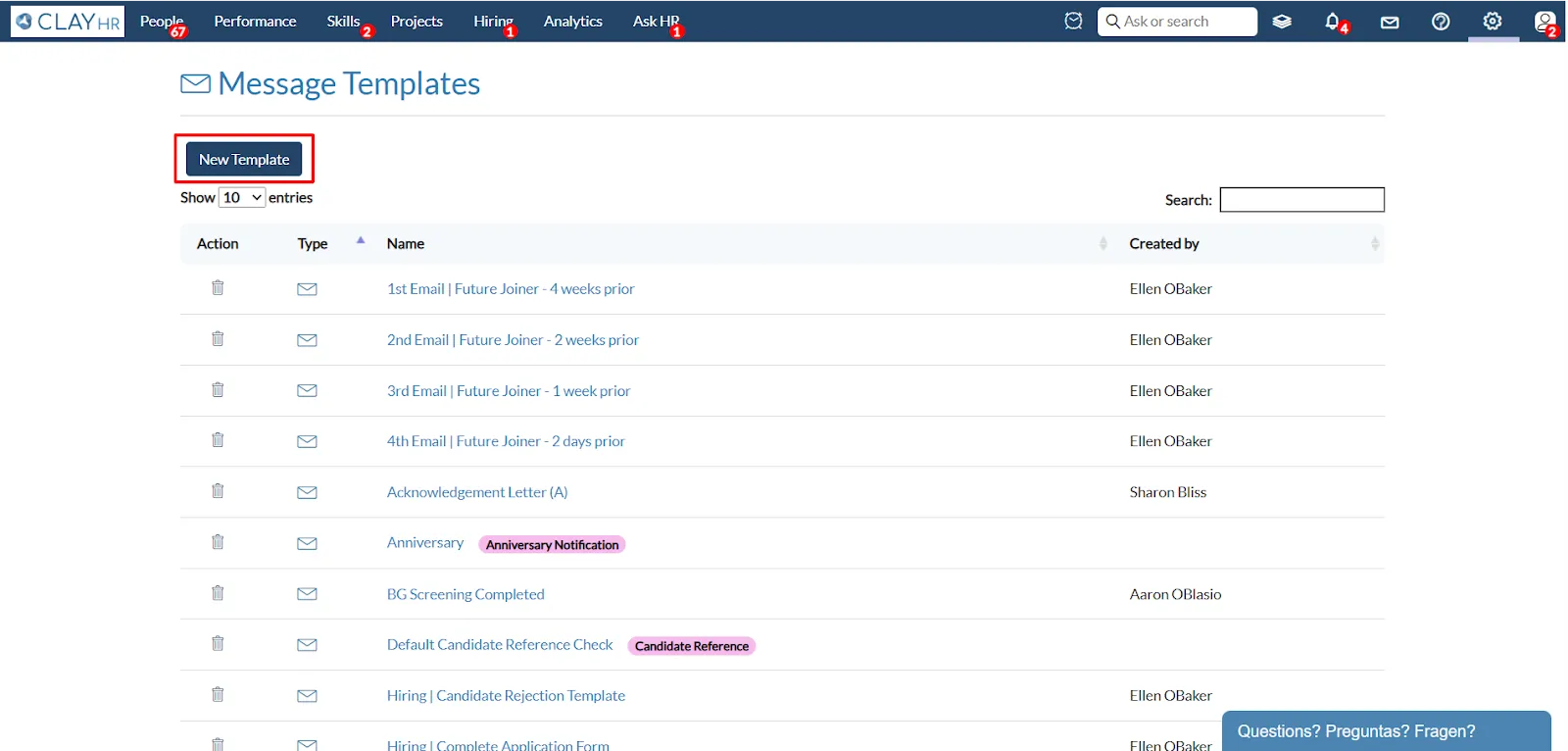The image size is (1568, 751).
Task: Click Sharon Bliss in Created by column
Action: click(1168, 492)
